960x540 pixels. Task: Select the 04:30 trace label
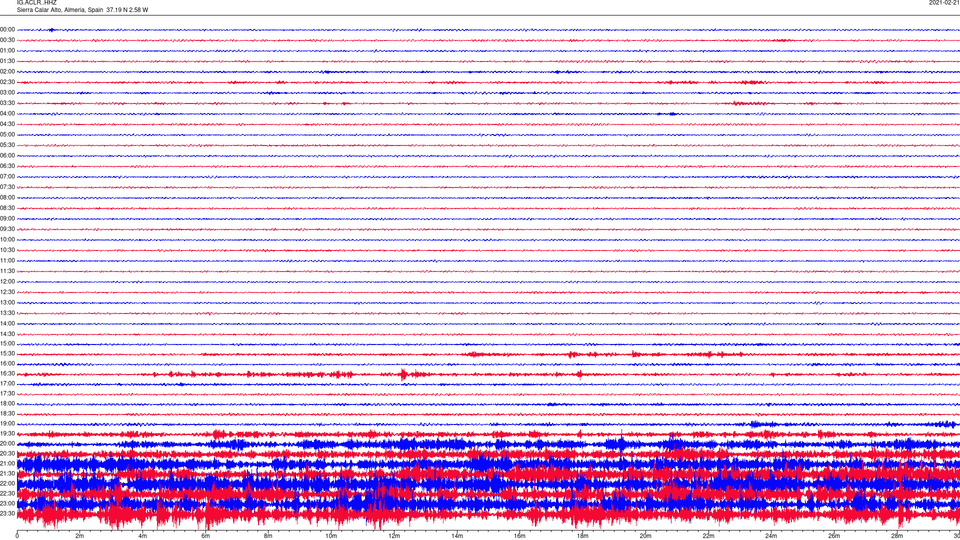[x=7, y=124]
